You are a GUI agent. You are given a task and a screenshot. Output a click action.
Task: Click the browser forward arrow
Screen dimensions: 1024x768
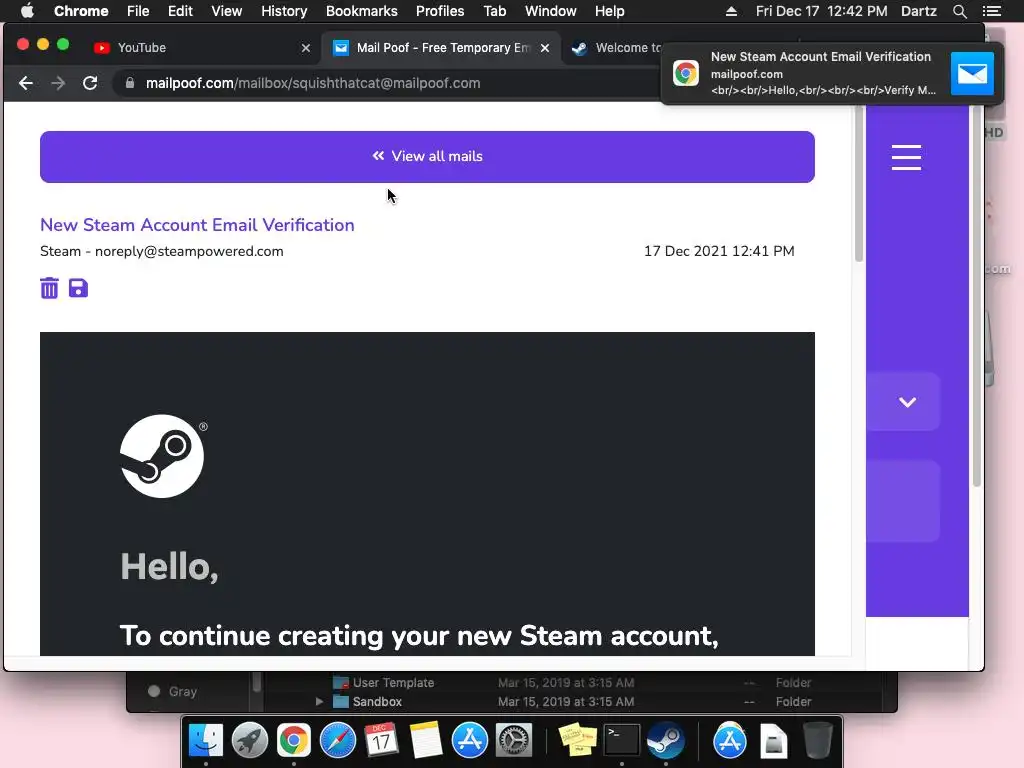click(x=58, y=83)
